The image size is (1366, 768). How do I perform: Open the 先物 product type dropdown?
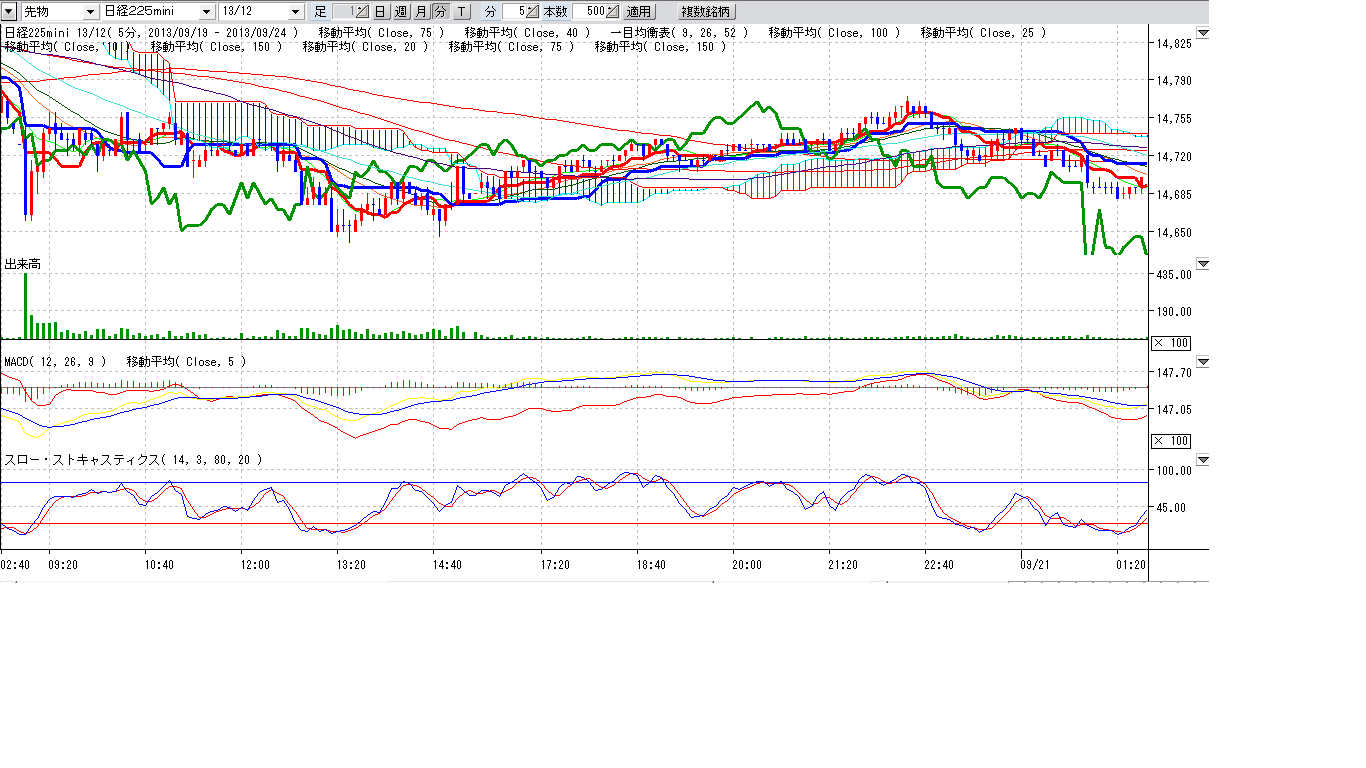[91, 12]
